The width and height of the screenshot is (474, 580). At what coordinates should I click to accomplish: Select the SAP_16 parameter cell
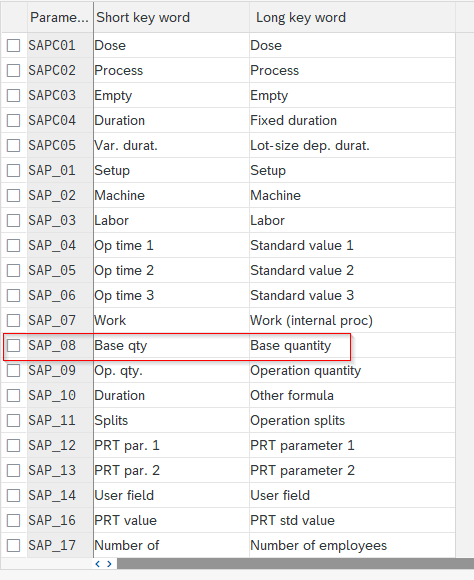click(x=60, y=520)
